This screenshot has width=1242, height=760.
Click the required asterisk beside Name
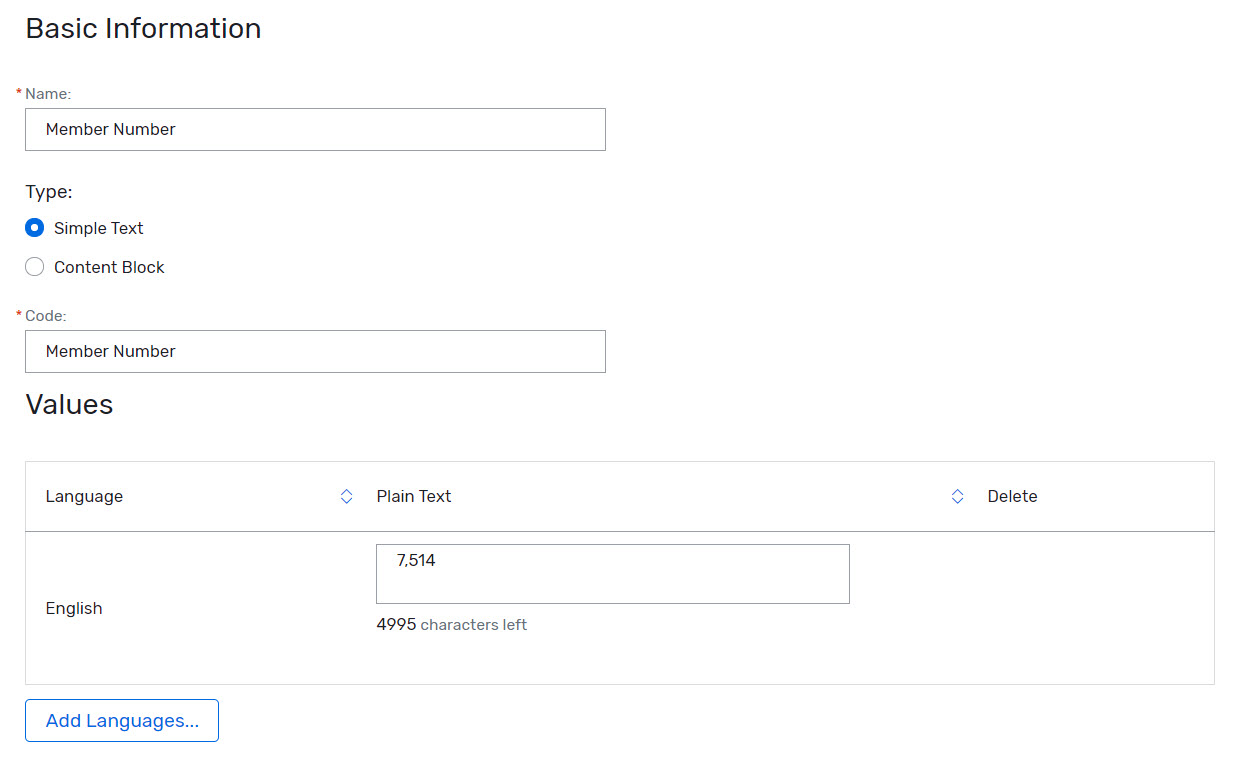tap(18, 89)
